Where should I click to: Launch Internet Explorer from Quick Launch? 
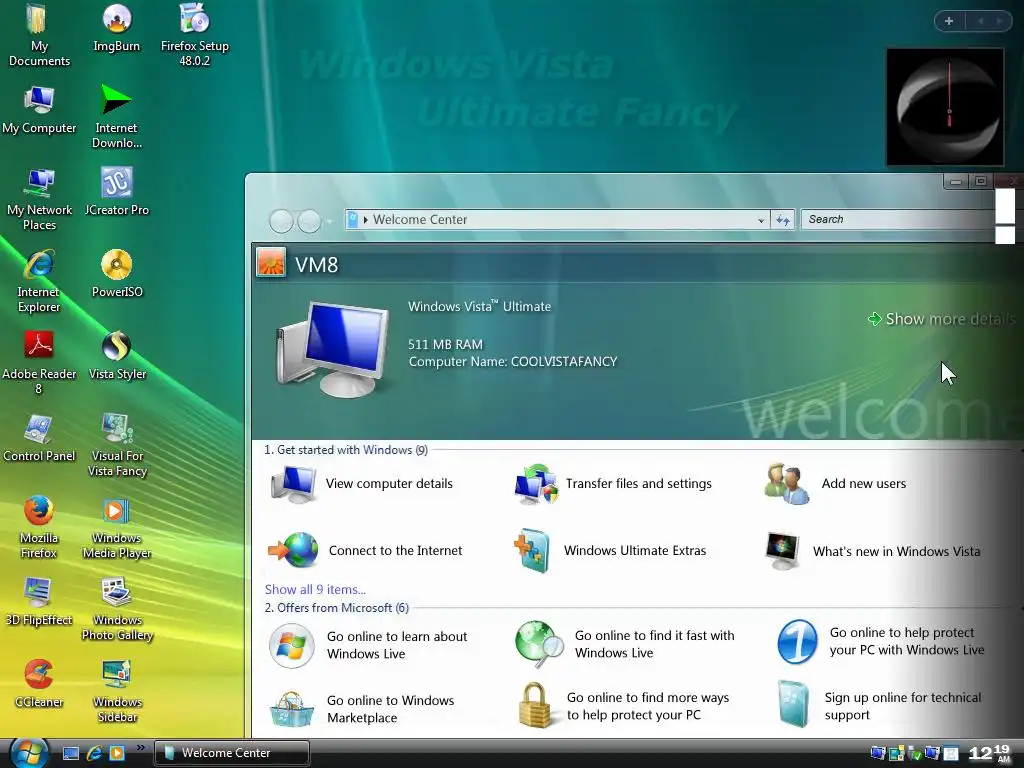click(94, 753)
